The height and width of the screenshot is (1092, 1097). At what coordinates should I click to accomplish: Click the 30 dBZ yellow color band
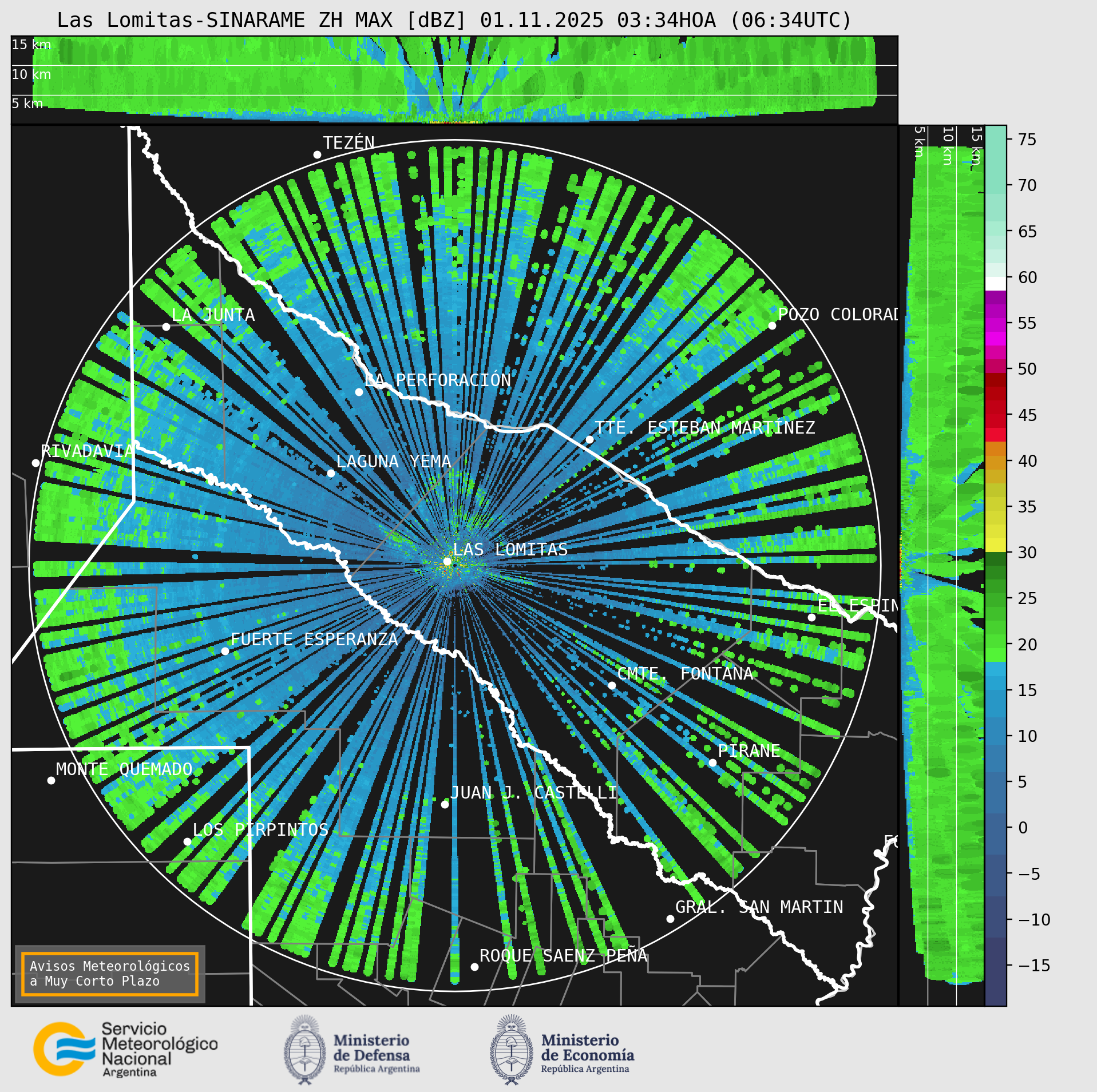[x=996, y=545]
